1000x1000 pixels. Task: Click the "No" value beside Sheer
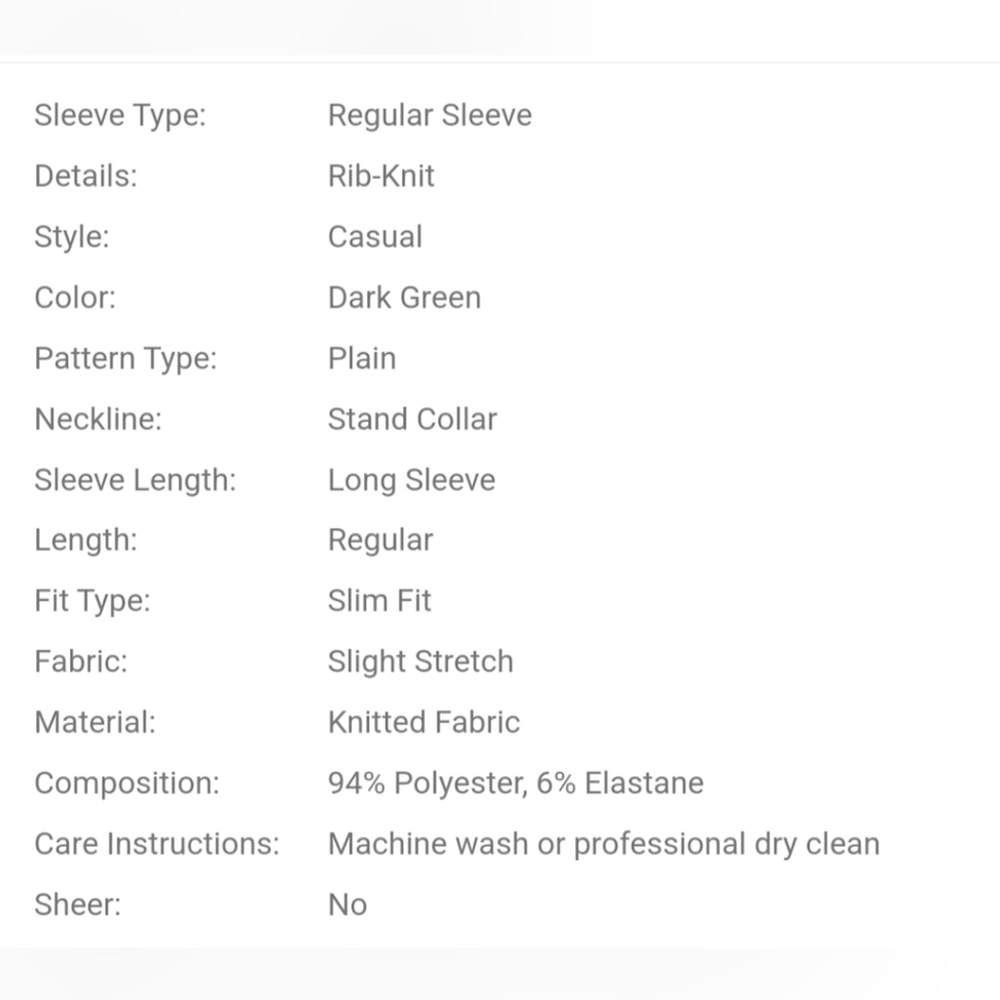347,905
